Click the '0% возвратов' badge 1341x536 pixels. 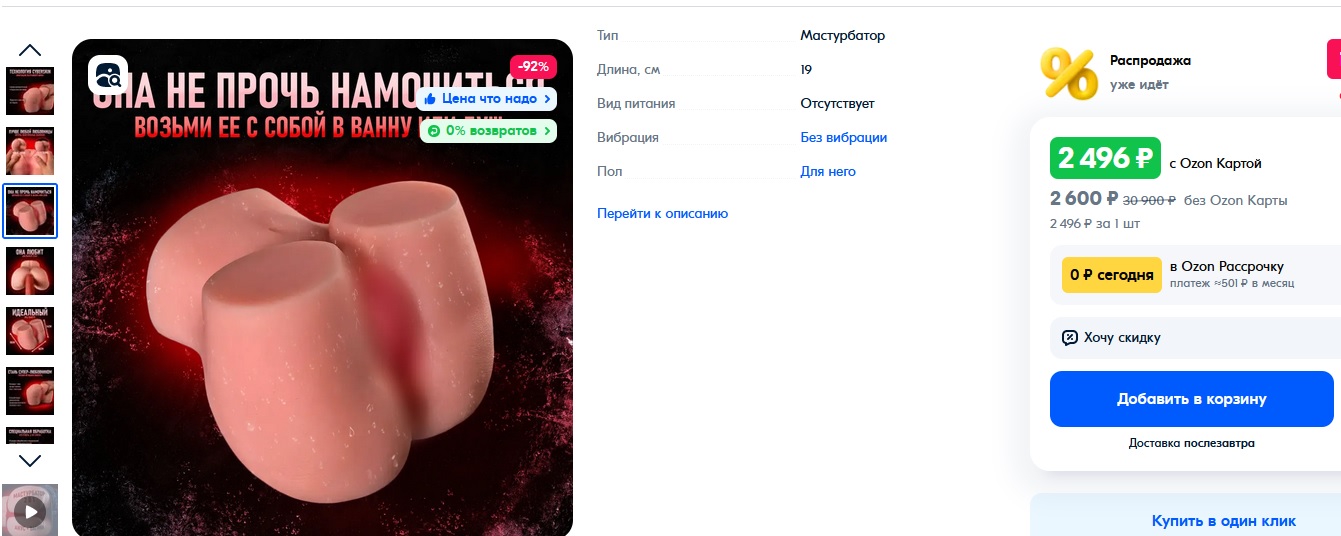pos(488,130)
